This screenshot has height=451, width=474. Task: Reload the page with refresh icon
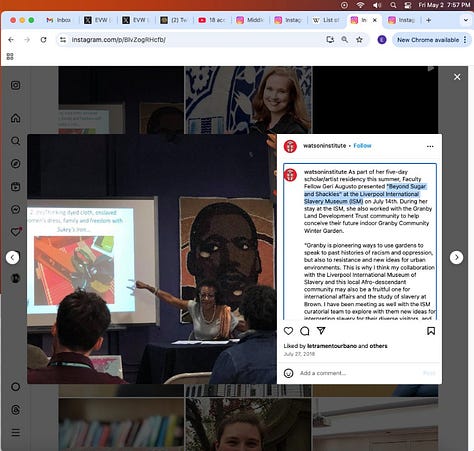click(43, 40)
